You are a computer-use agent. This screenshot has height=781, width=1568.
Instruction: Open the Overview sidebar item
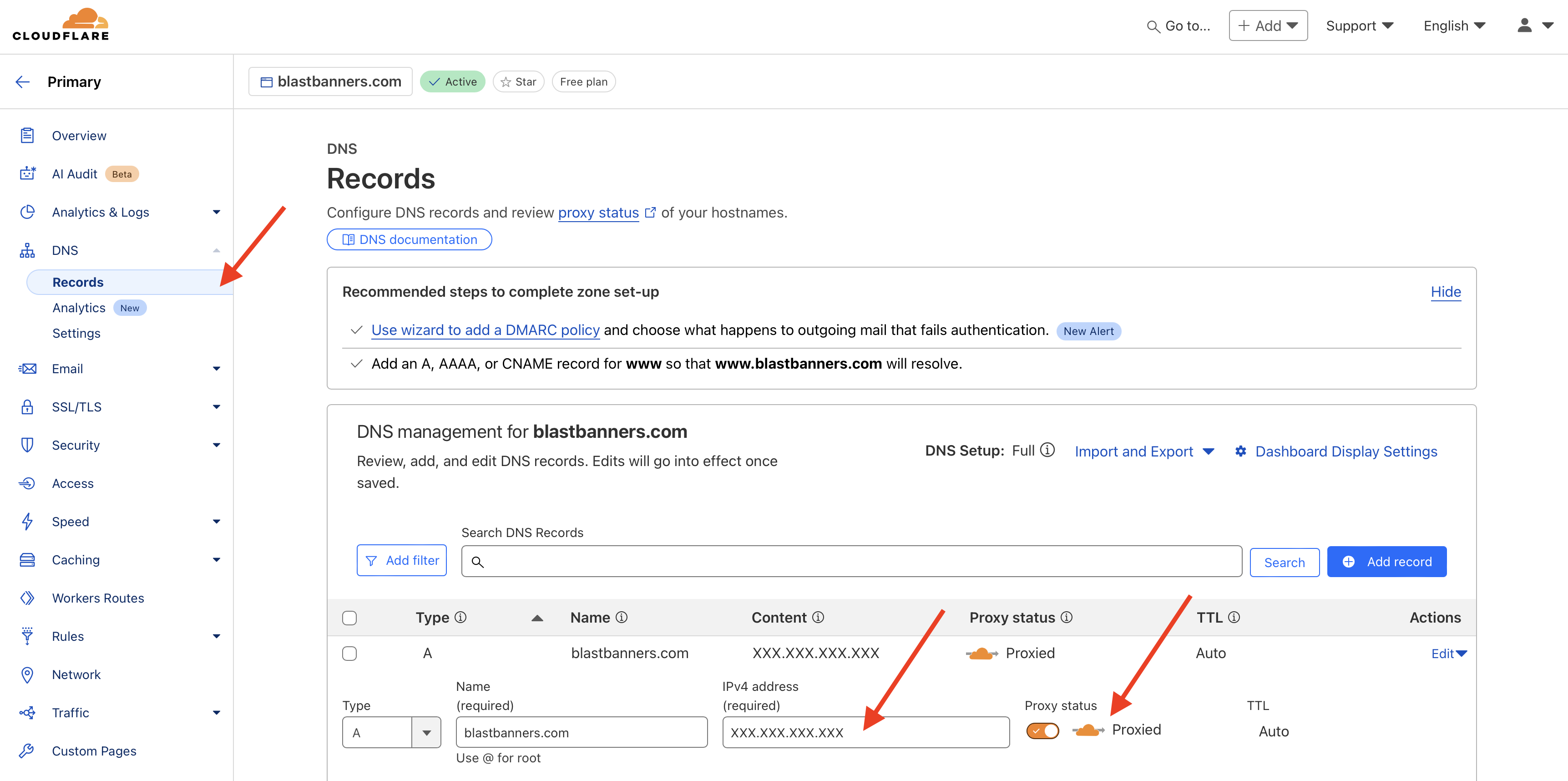tap(79, 135)
